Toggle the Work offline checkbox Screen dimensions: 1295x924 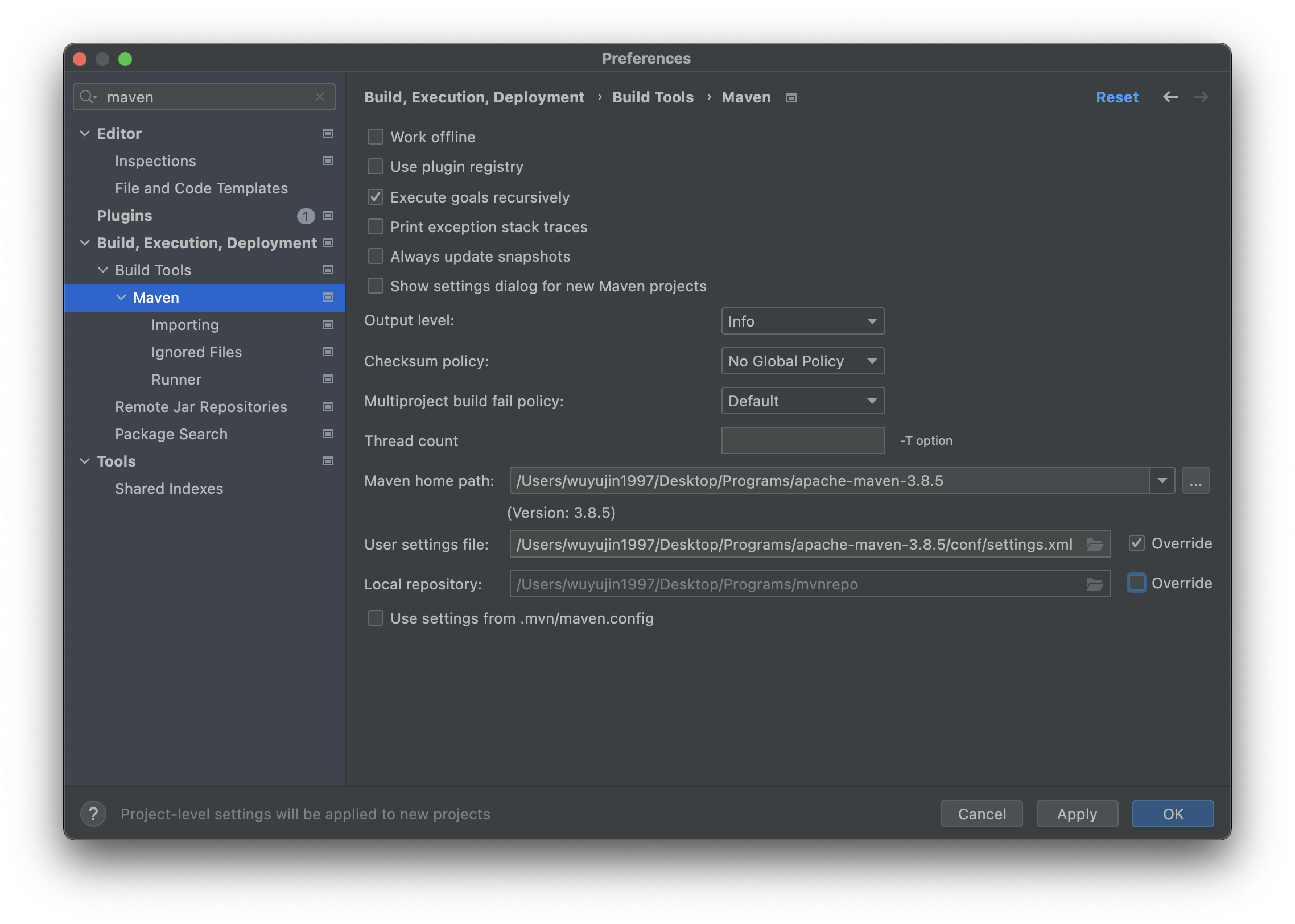375,136
